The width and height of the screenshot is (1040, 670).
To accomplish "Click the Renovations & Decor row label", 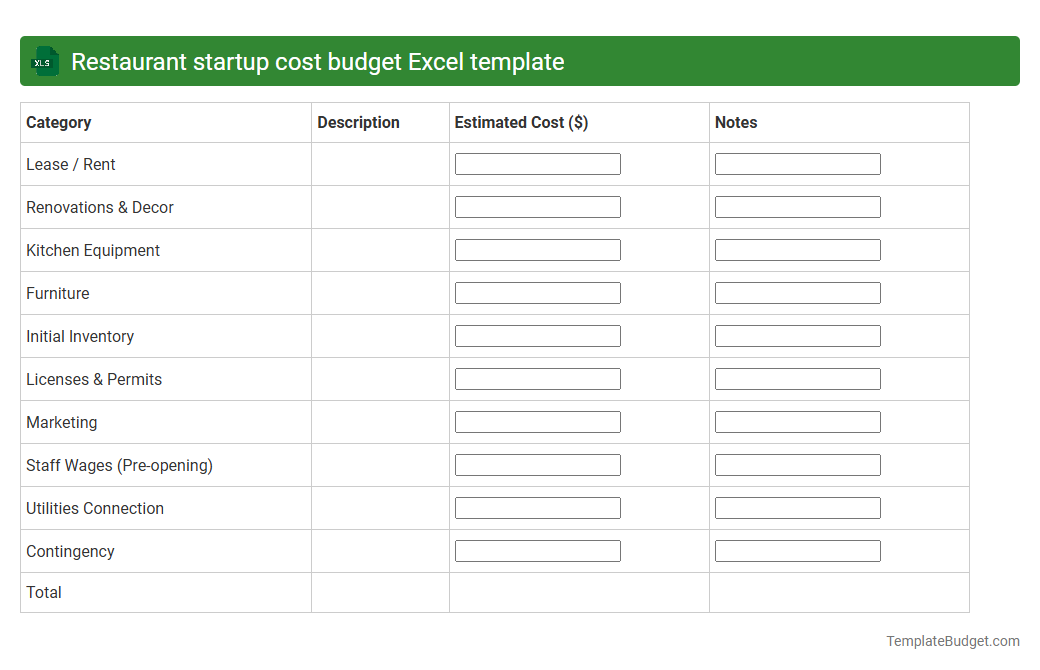I will click(x=100, y=207).
